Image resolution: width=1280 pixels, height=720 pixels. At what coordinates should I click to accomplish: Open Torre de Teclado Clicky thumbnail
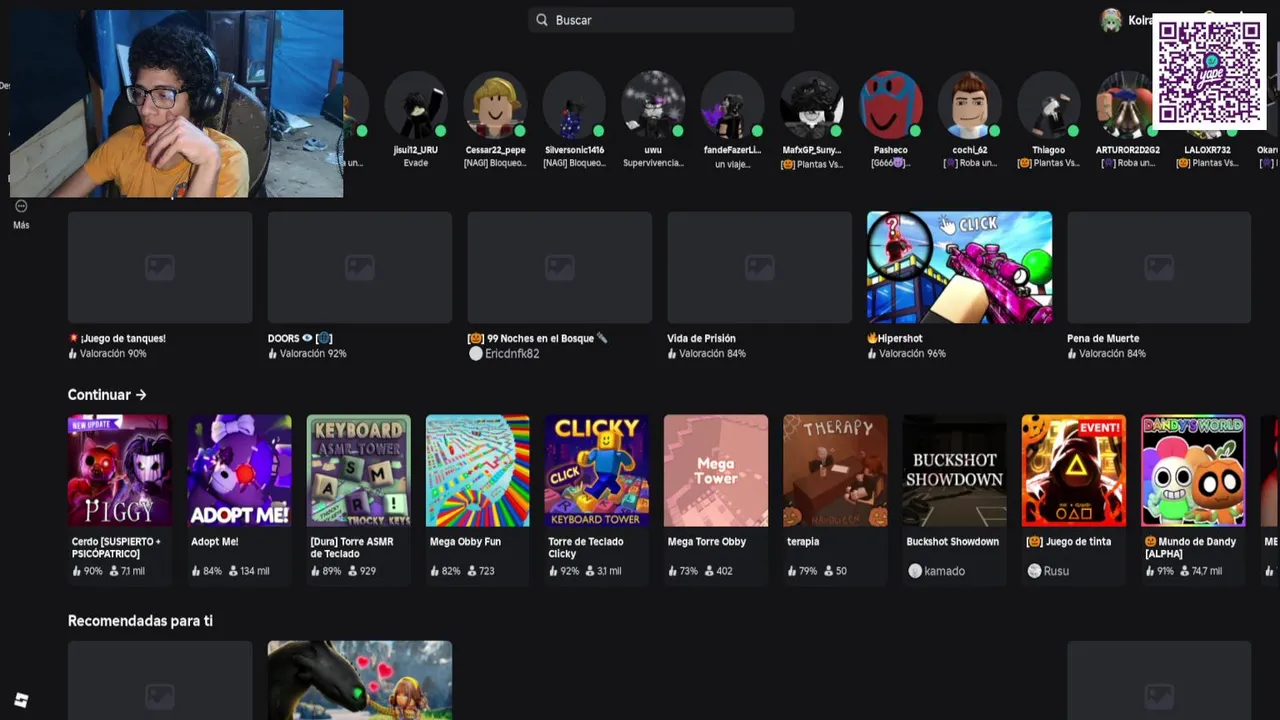596,470
